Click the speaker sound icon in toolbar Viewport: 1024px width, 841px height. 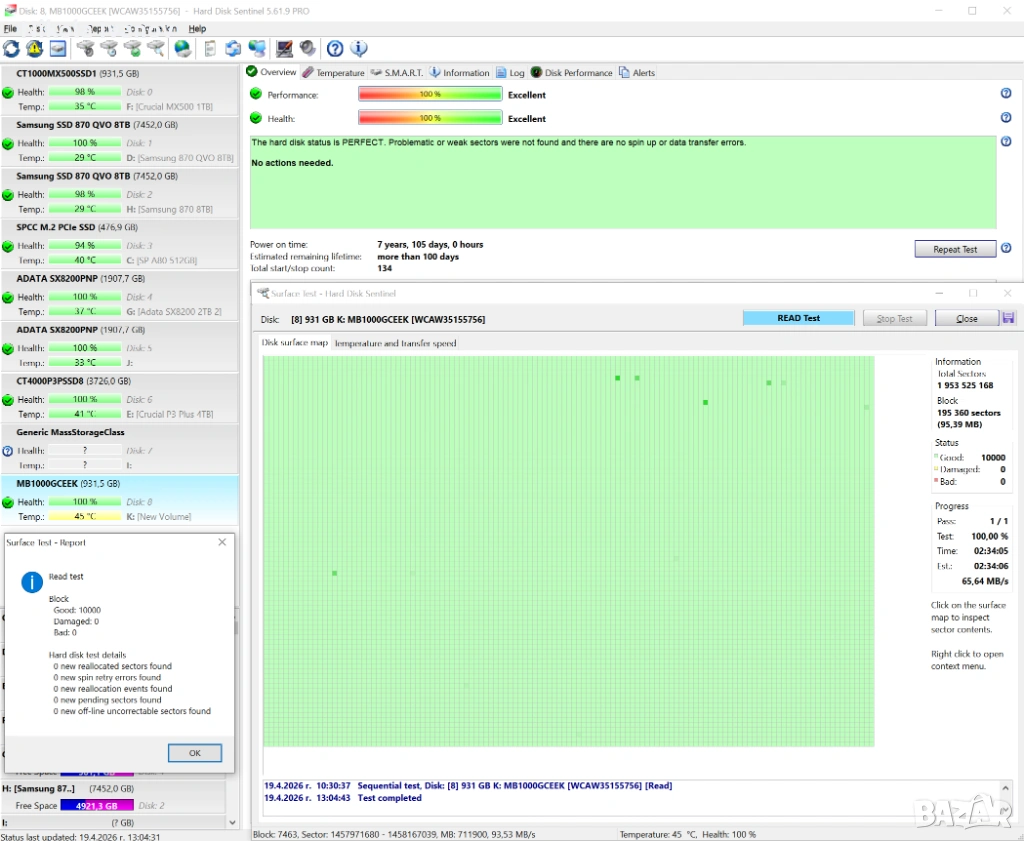(307, 48)
